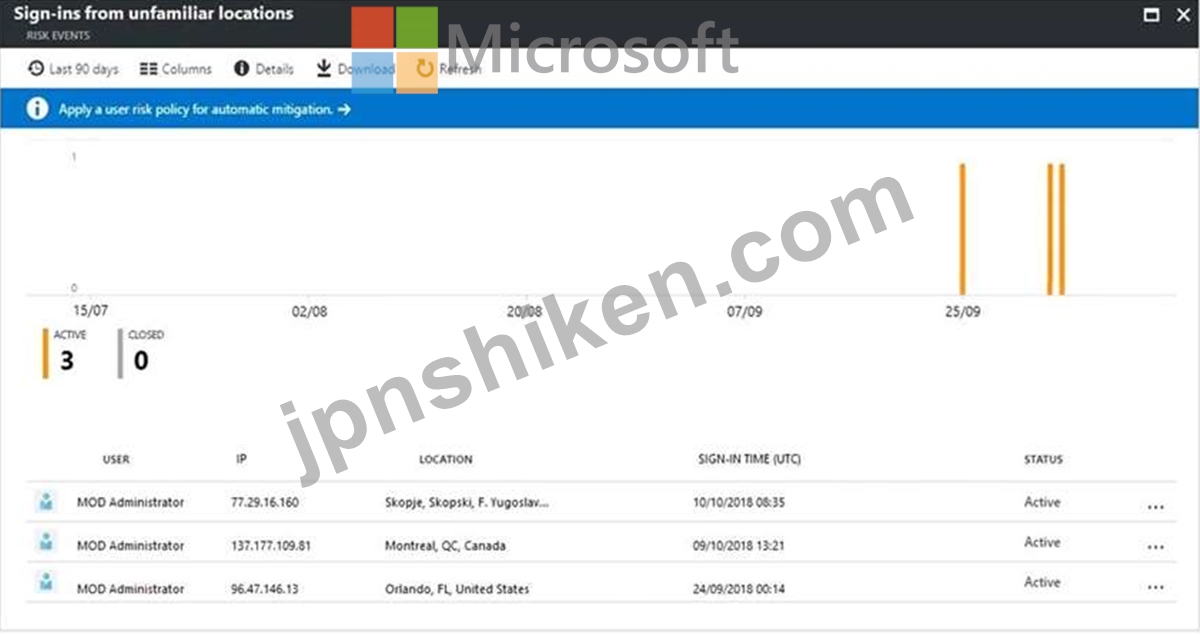Open the Columns chooser
This screenshot has height=635, width=1200.
tap(176, 69)
